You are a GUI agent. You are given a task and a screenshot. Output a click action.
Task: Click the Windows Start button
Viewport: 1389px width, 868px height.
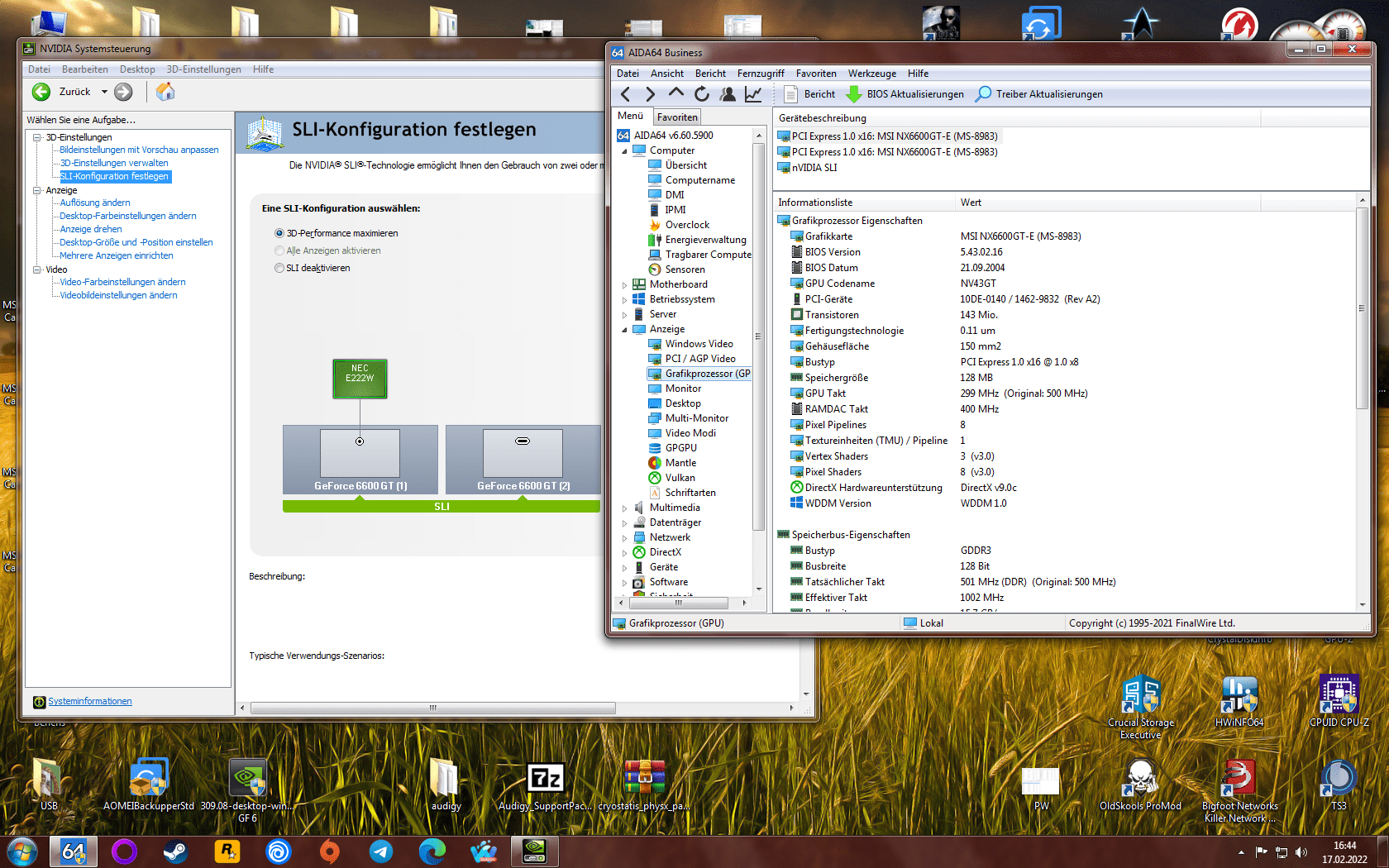click(x=21, y=851)
